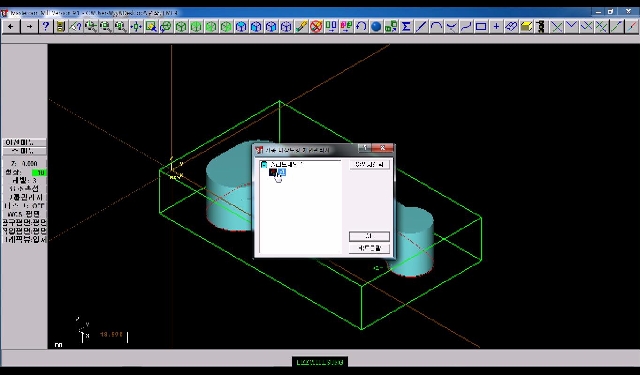Click the bottom button in the dialog
Screen dimensions: 640x375
pyautogui.click(x=369, y=248)
